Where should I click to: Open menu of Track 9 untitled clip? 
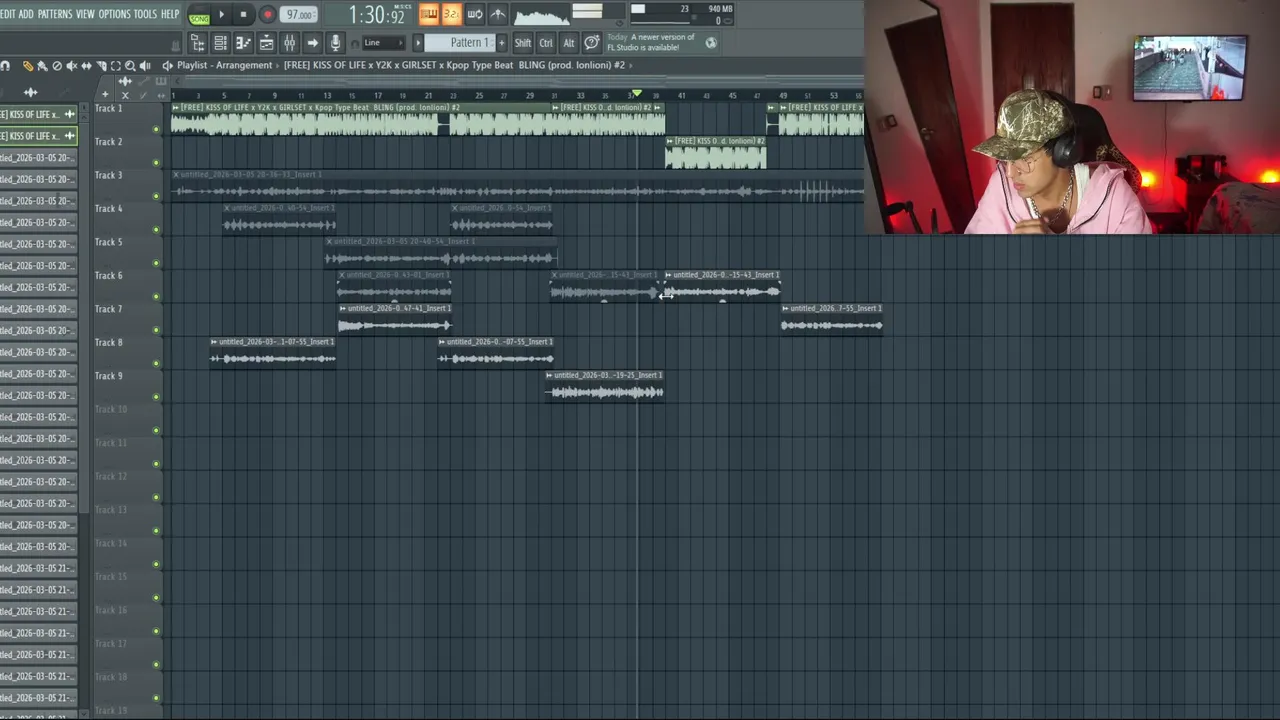[550, 375]
